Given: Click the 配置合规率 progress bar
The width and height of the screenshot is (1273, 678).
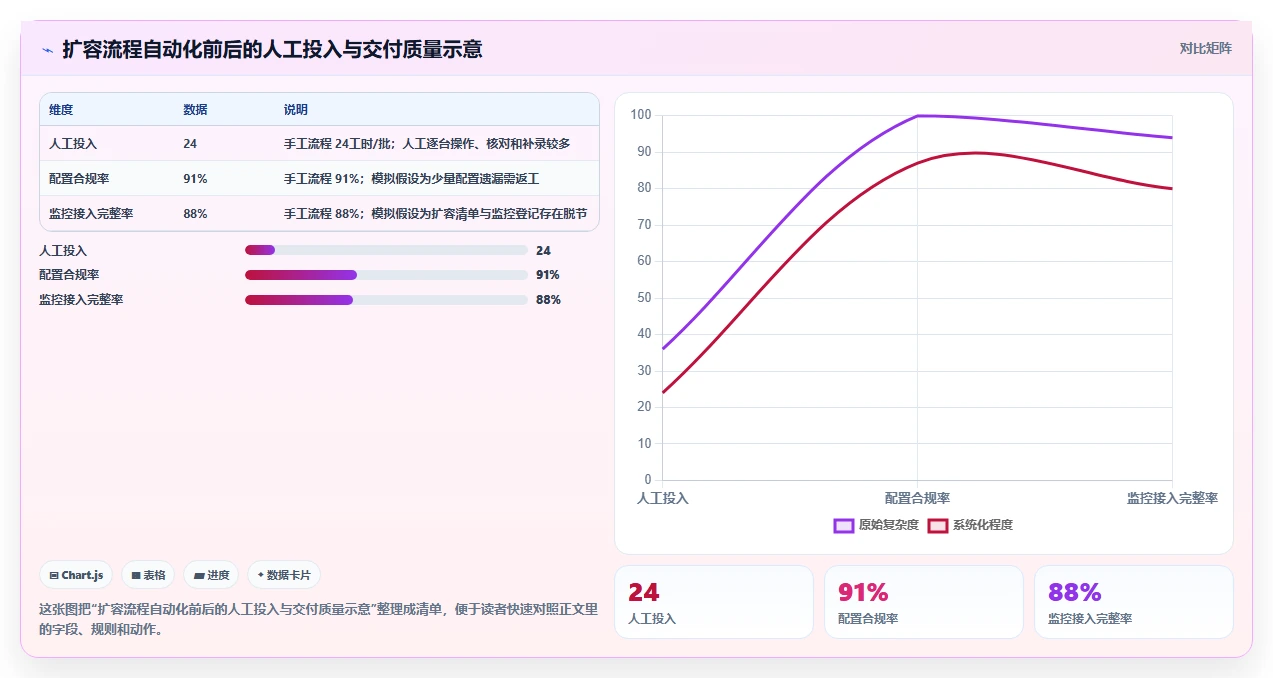Looking at the screenshot, I should [386, 275].
